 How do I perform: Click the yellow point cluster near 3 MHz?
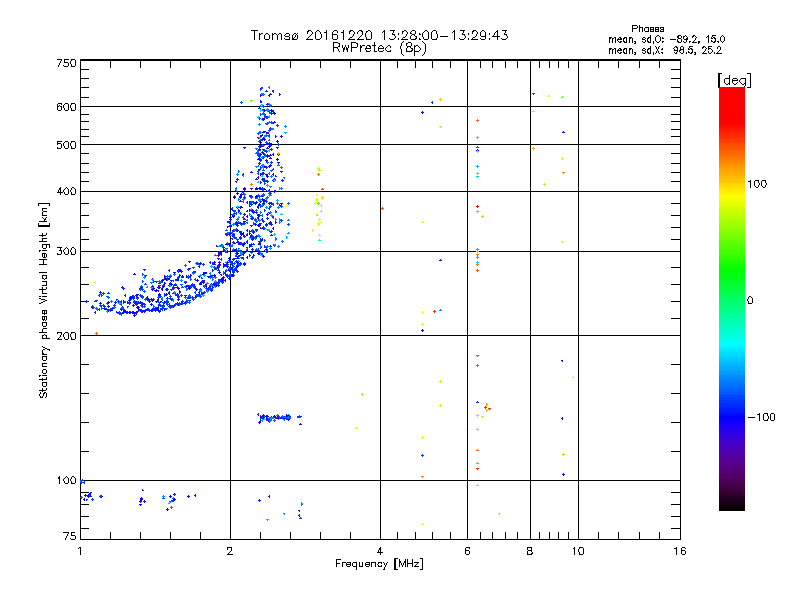point(318,204)
